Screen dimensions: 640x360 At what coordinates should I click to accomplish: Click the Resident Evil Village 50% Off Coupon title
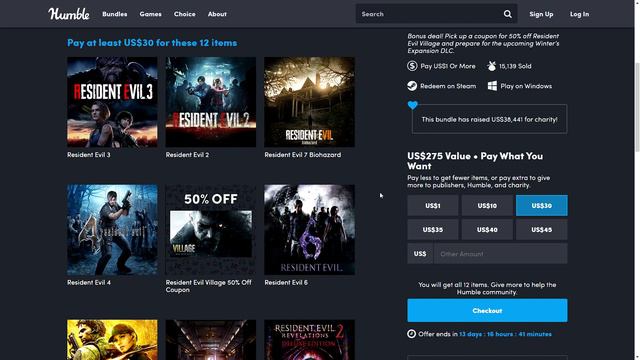[x=209, y=286]
